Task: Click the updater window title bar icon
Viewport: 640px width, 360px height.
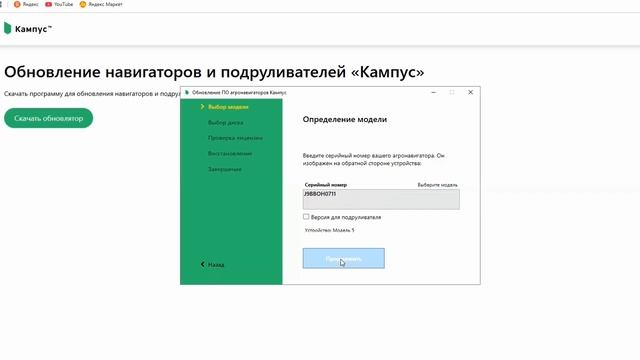Action: tap(187, 93)
